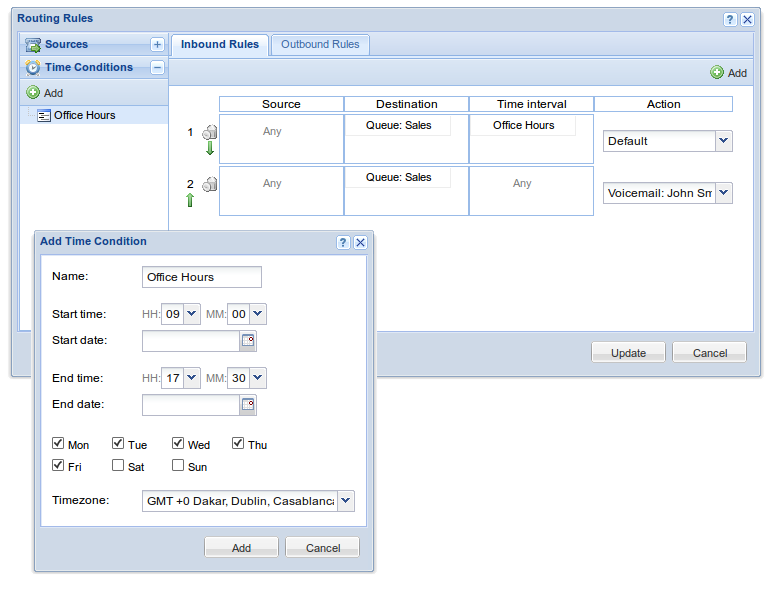This screenshot has height=589, width=772.
Task: Enable the Sat checkbox
Action: pyautogui.click(x=118, y=465)
